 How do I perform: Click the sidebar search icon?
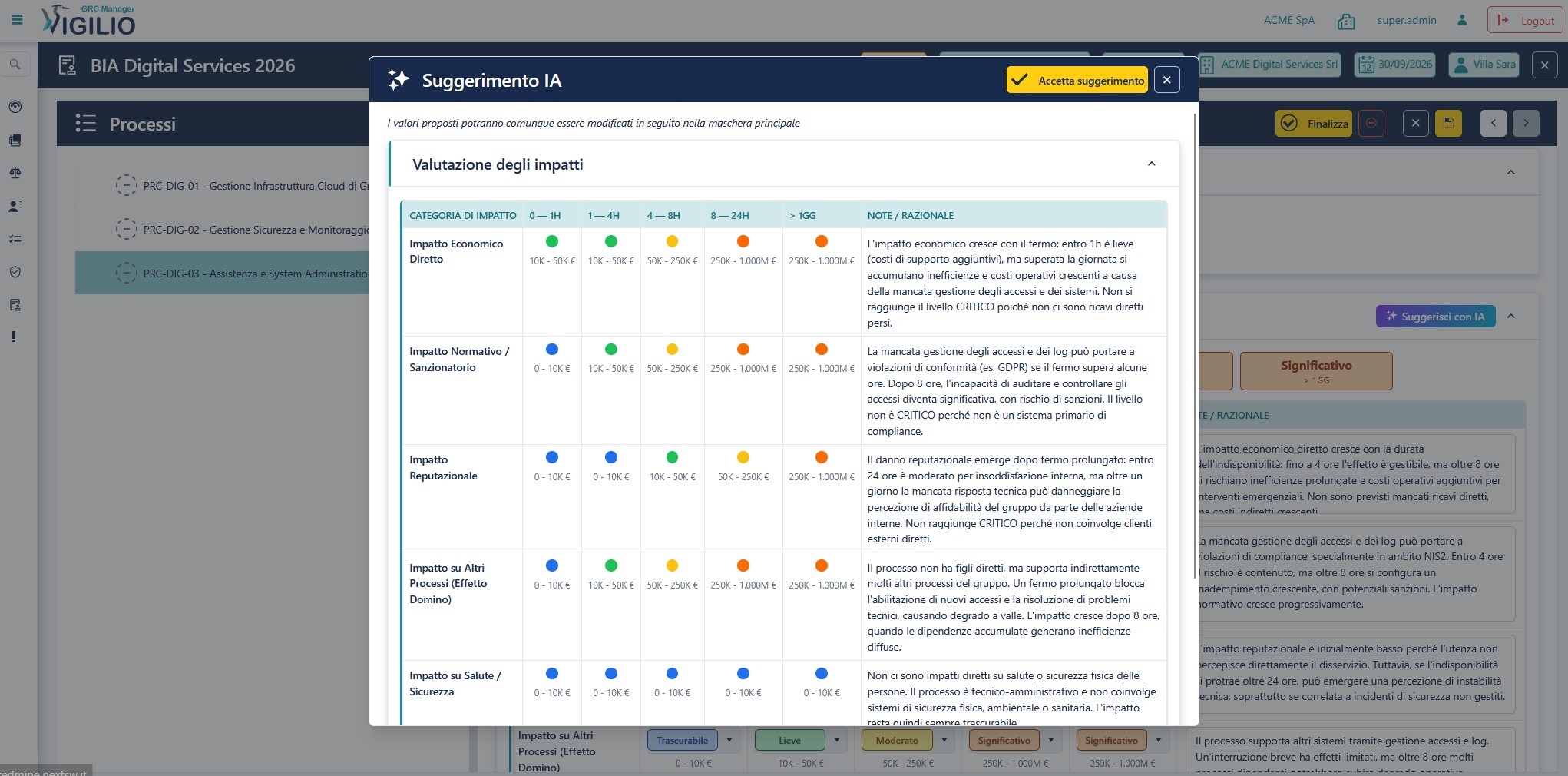coord(15,65)
